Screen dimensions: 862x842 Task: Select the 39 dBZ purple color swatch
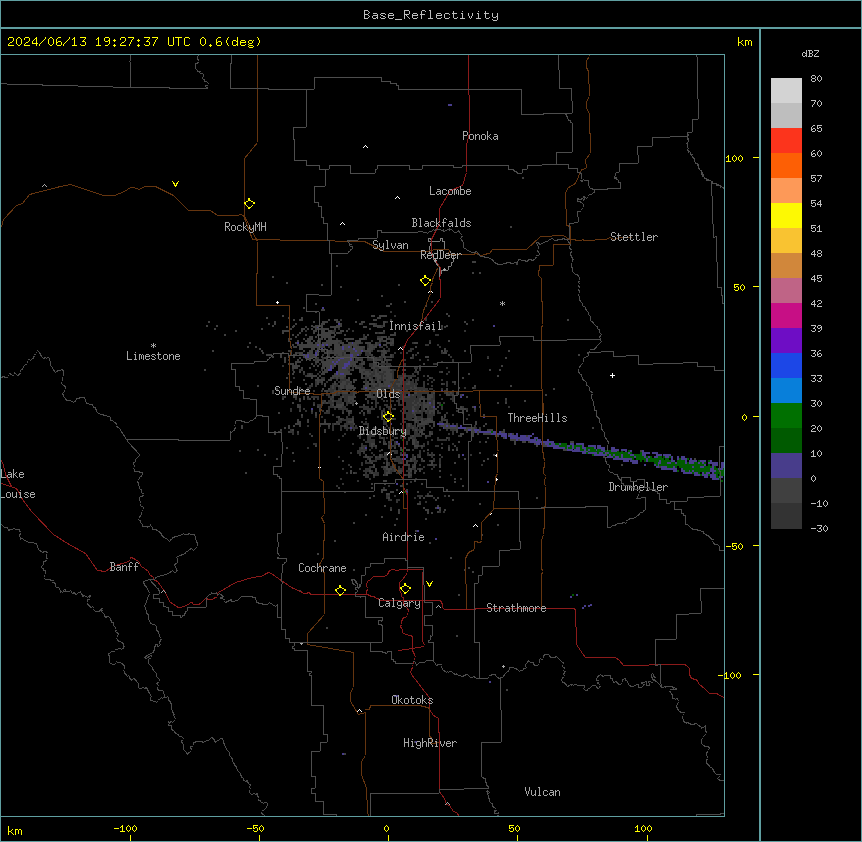pyautogui.click(x=786, y=340)
